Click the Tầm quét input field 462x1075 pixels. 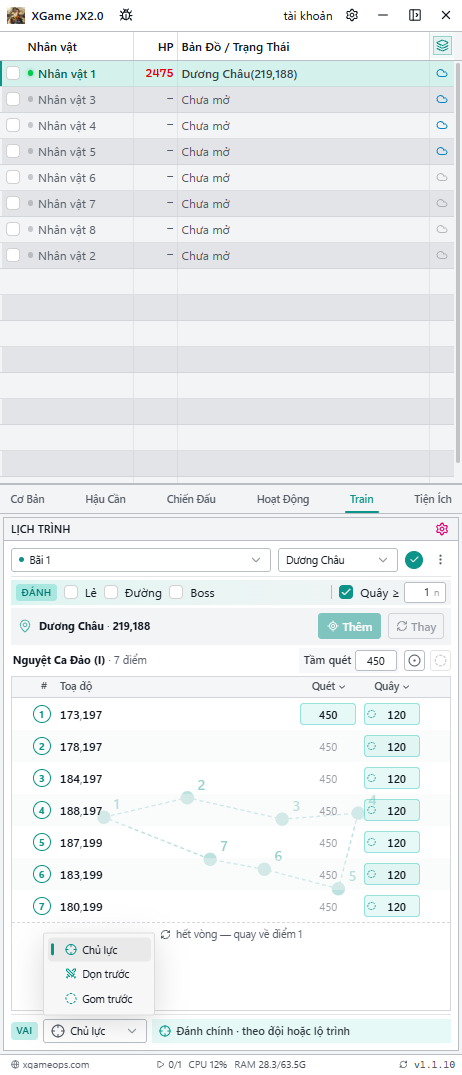pyautogui.click(x=376, y=660)
